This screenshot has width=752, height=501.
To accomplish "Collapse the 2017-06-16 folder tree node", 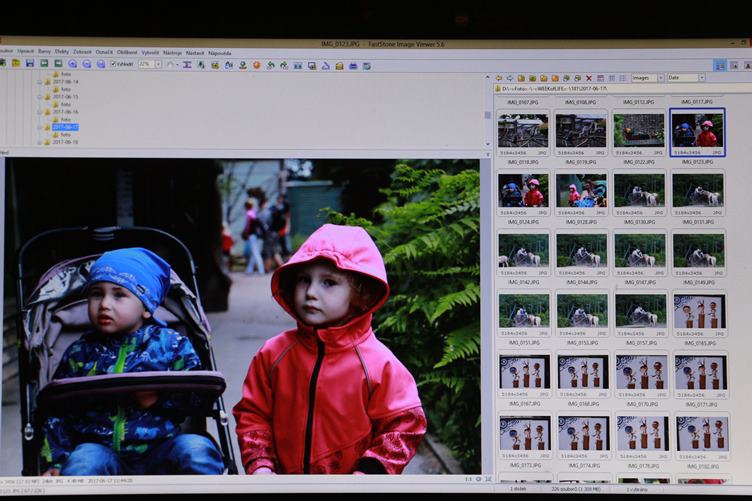I will [x=40, y=112].
